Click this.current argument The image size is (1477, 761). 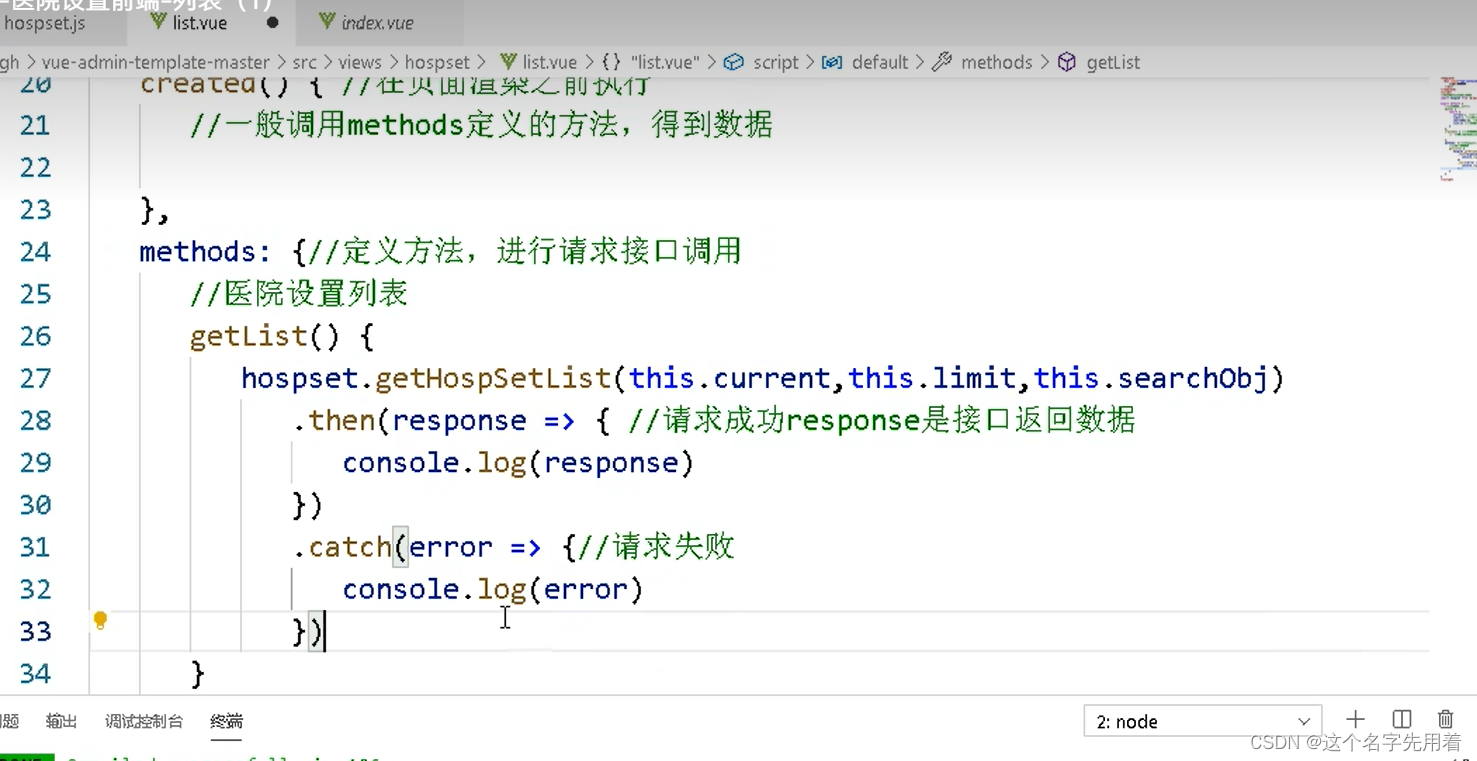tap(729, 378)
